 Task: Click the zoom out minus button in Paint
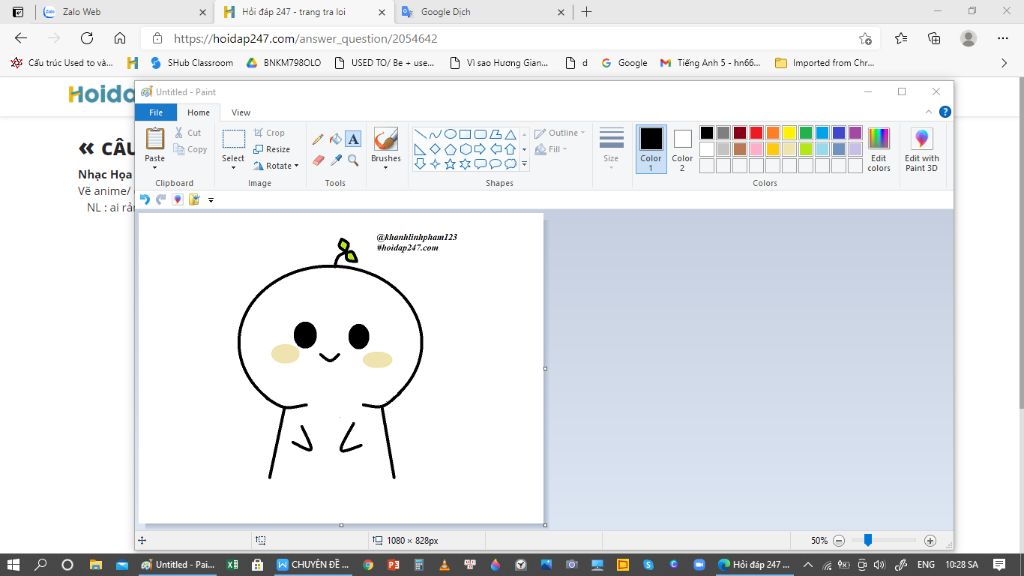pos(839,541)
